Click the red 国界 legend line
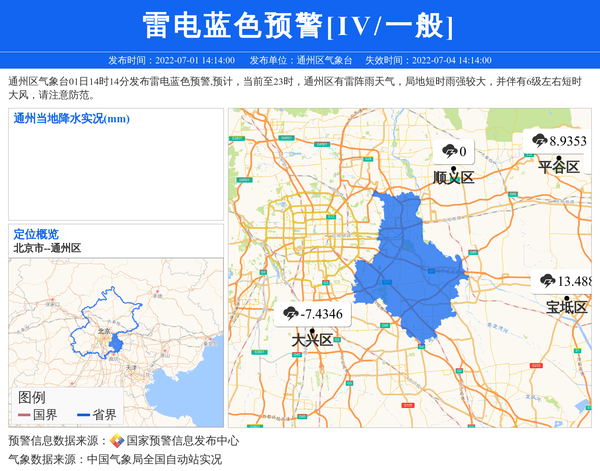 [x=24, y=415]
